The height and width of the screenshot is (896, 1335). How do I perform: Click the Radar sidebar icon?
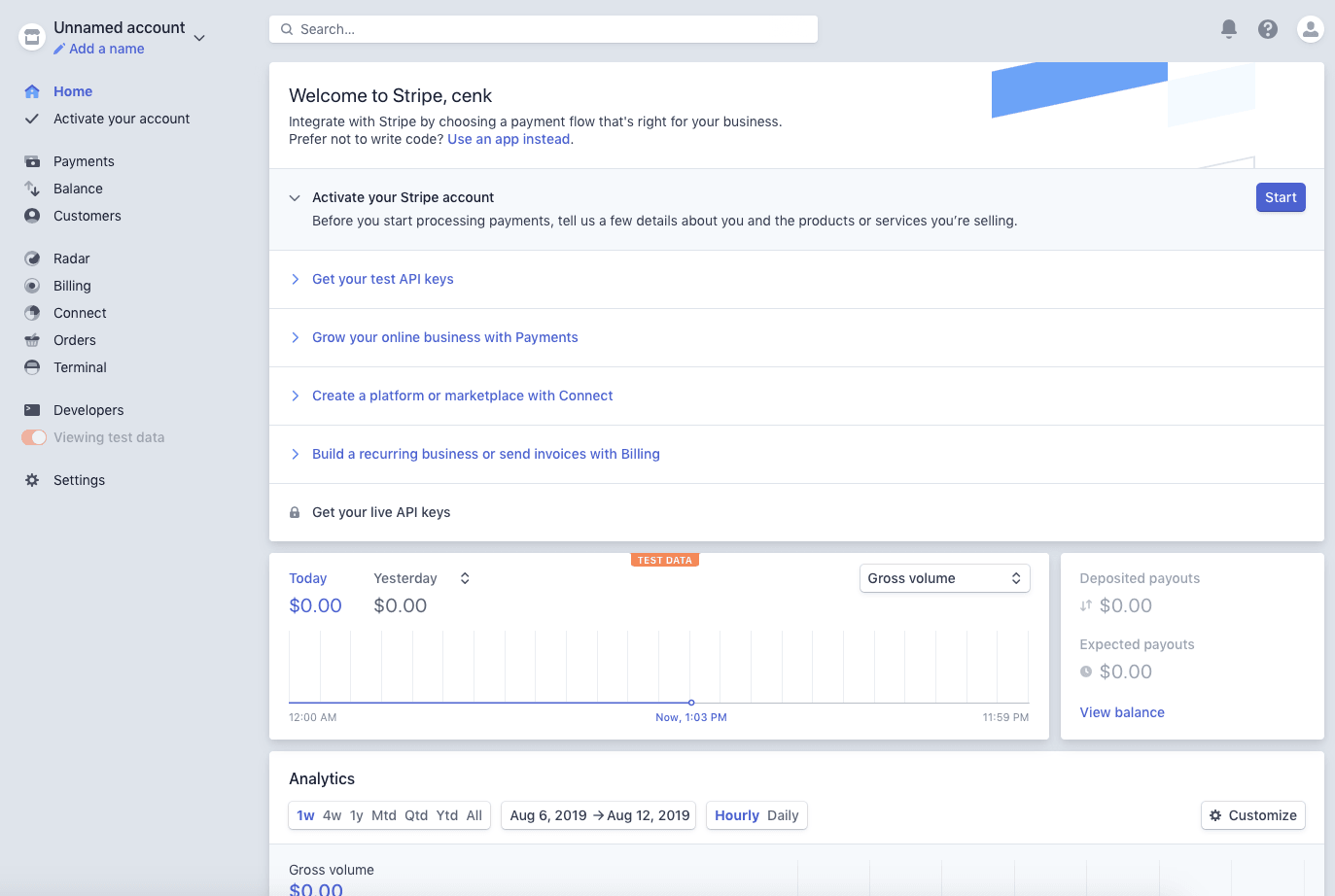[x=32, y=258]
